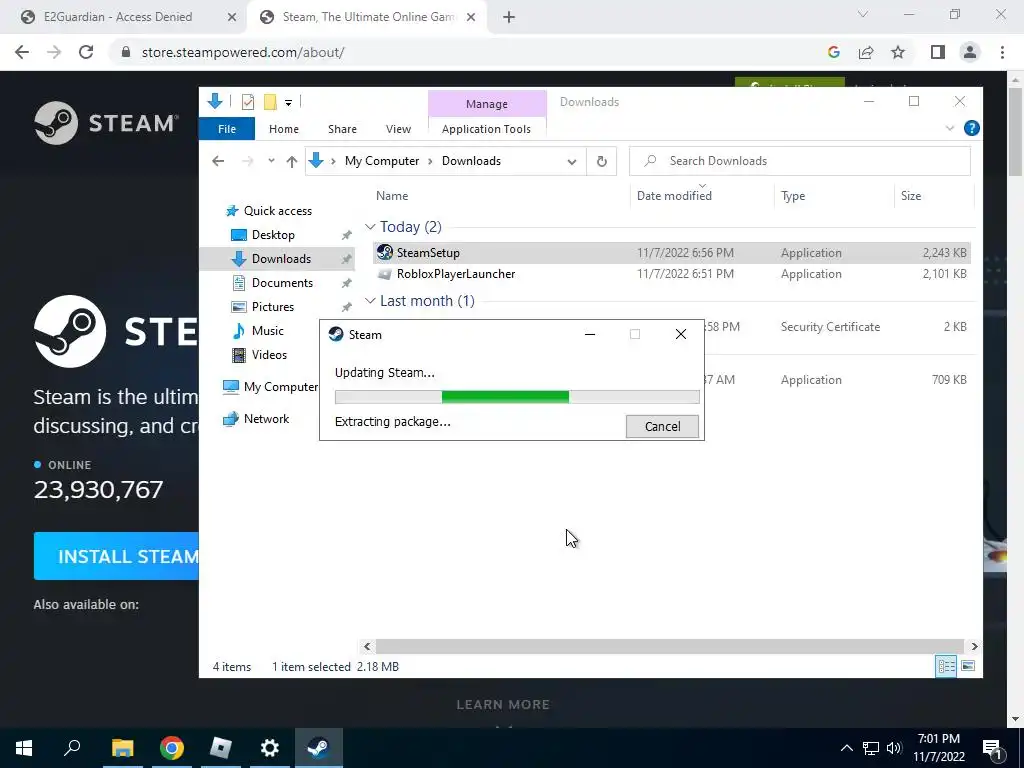
Task: Open Windows Start menu
Action: click(24, 748)
